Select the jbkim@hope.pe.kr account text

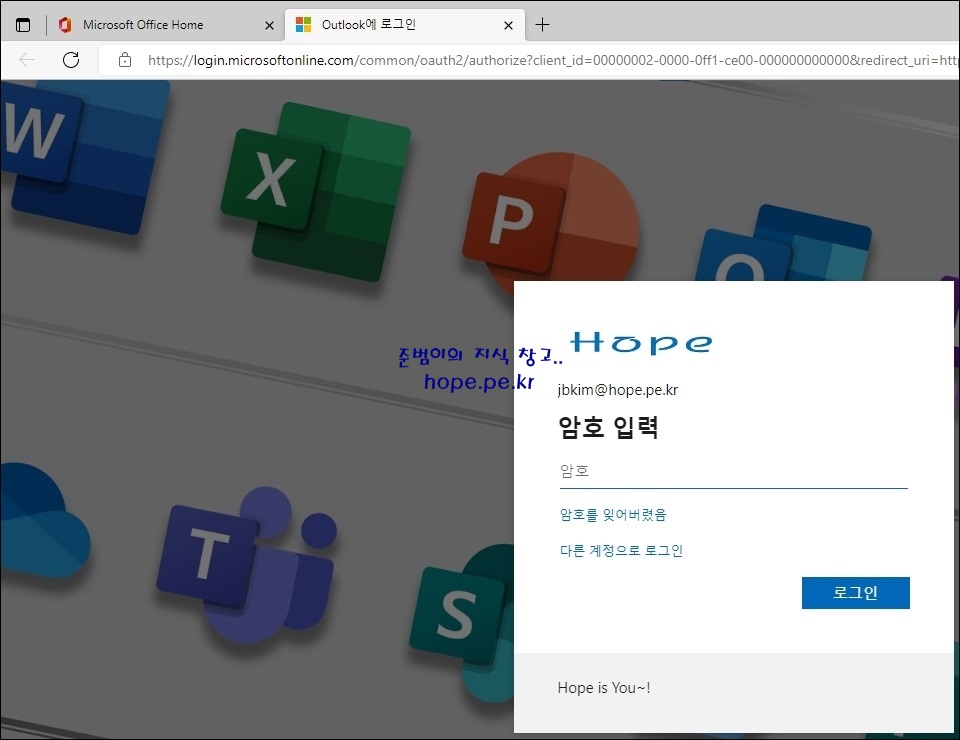coord(618,390)
